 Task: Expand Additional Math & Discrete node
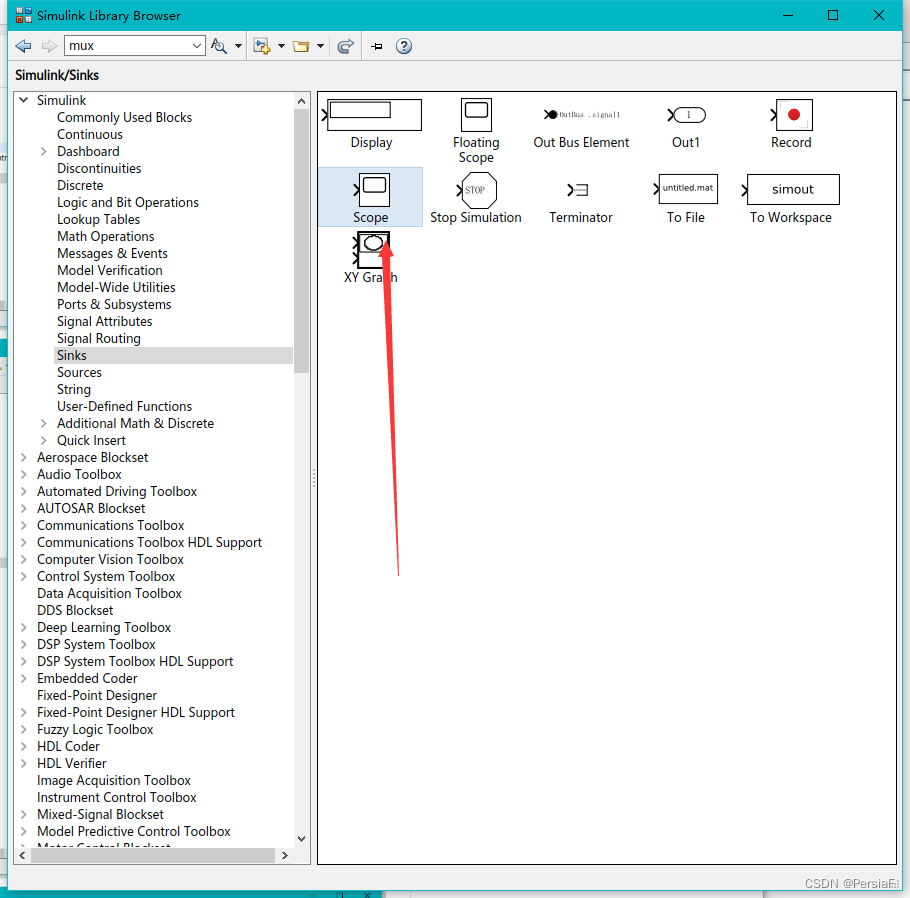click(44, 423)
